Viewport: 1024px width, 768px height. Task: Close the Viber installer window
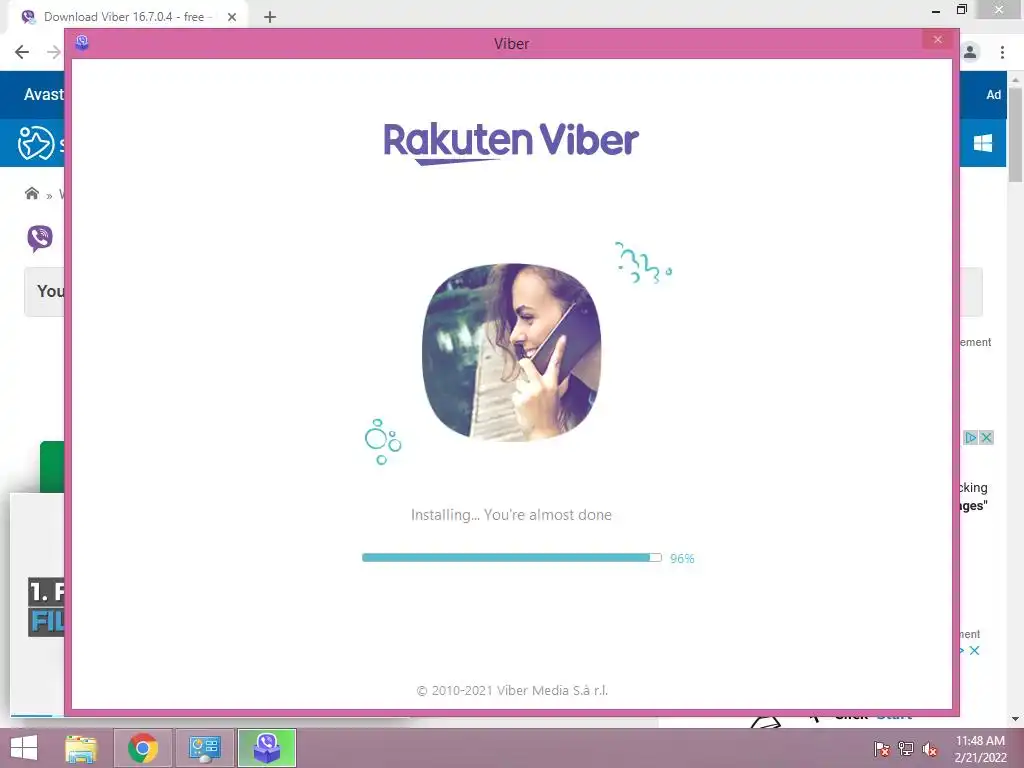[938, 40]
